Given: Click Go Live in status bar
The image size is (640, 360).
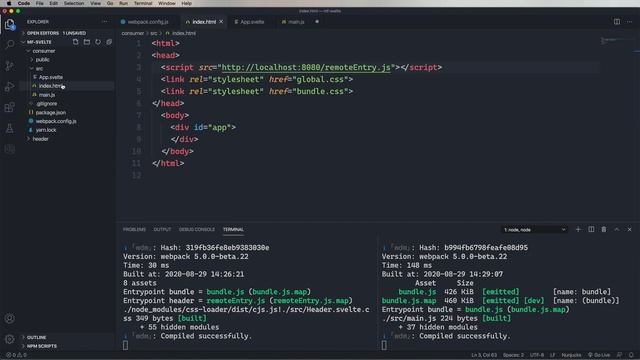Looking at the screenshot, I should [x=599, y=355].
